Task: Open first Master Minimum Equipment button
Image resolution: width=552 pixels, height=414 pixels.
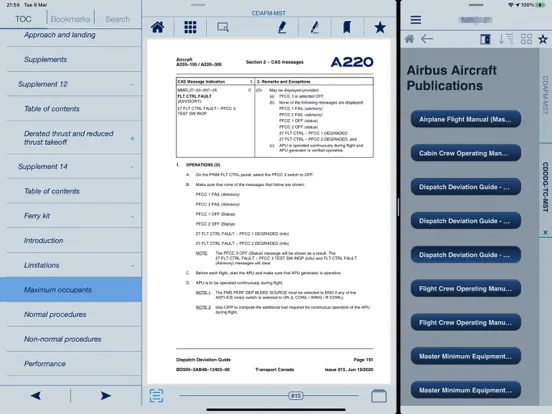Action: pos(465,356)
